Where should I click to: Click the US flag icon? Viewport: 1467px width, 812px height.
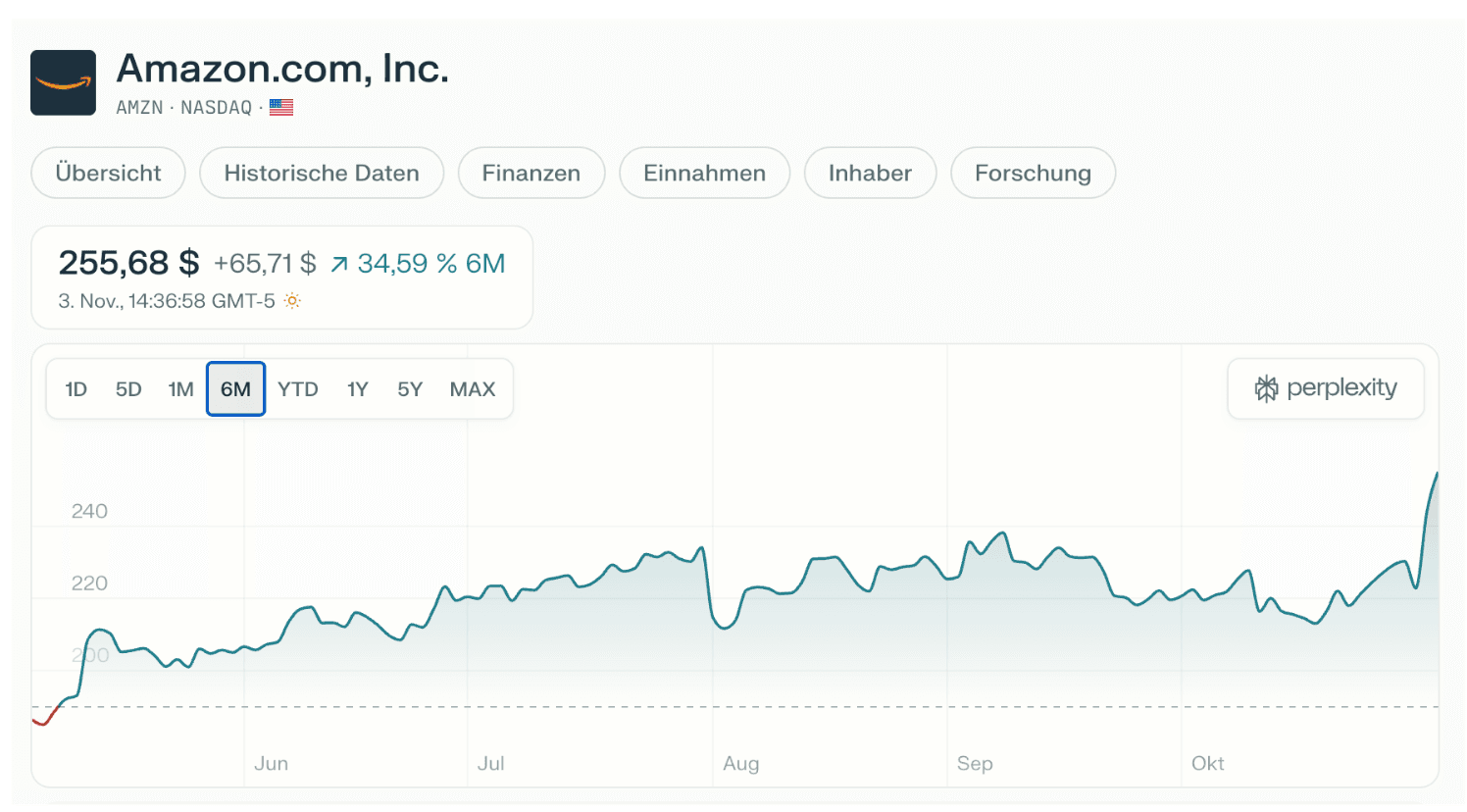(x=281, y=107)
